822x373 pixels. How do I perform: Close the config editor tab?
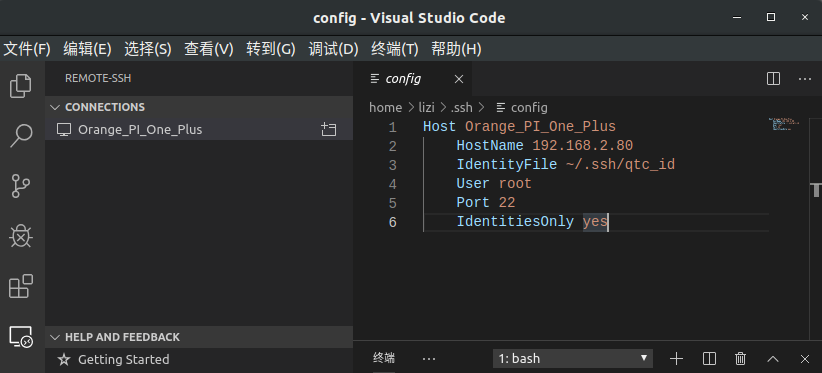pyautogui.click(x=459, y=79)
